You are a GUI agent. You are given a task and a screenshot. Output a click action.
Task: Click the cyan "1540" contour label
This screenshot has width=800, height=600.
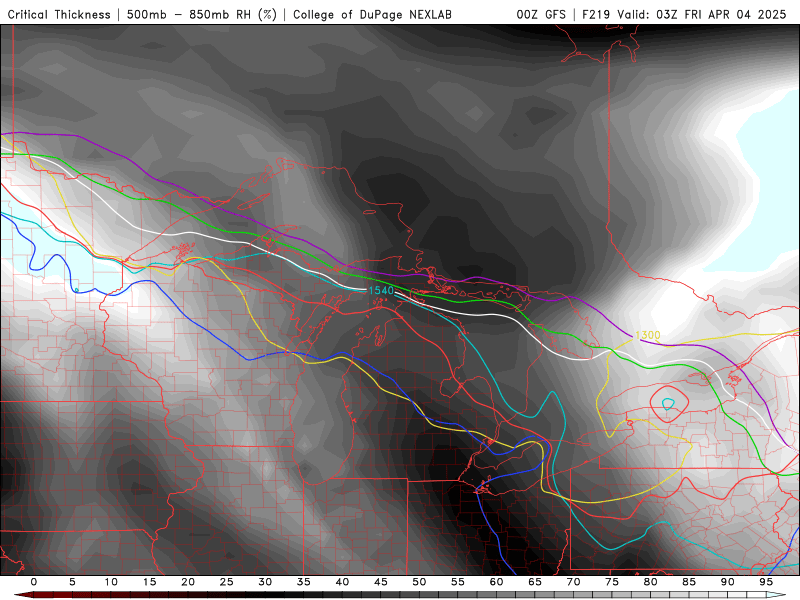[381, 290]
